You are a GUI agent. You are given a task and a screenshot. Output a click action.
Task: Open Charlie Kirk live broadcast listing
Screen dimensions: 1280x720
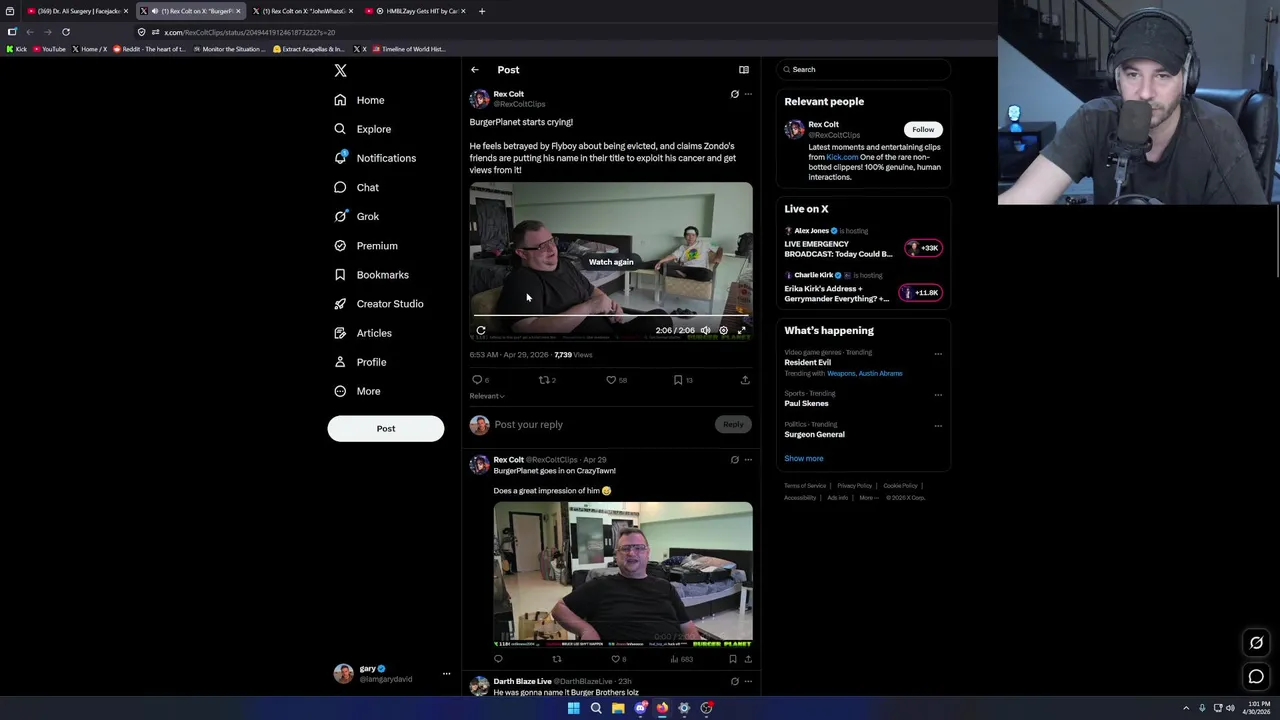click(x=863, y=287)
